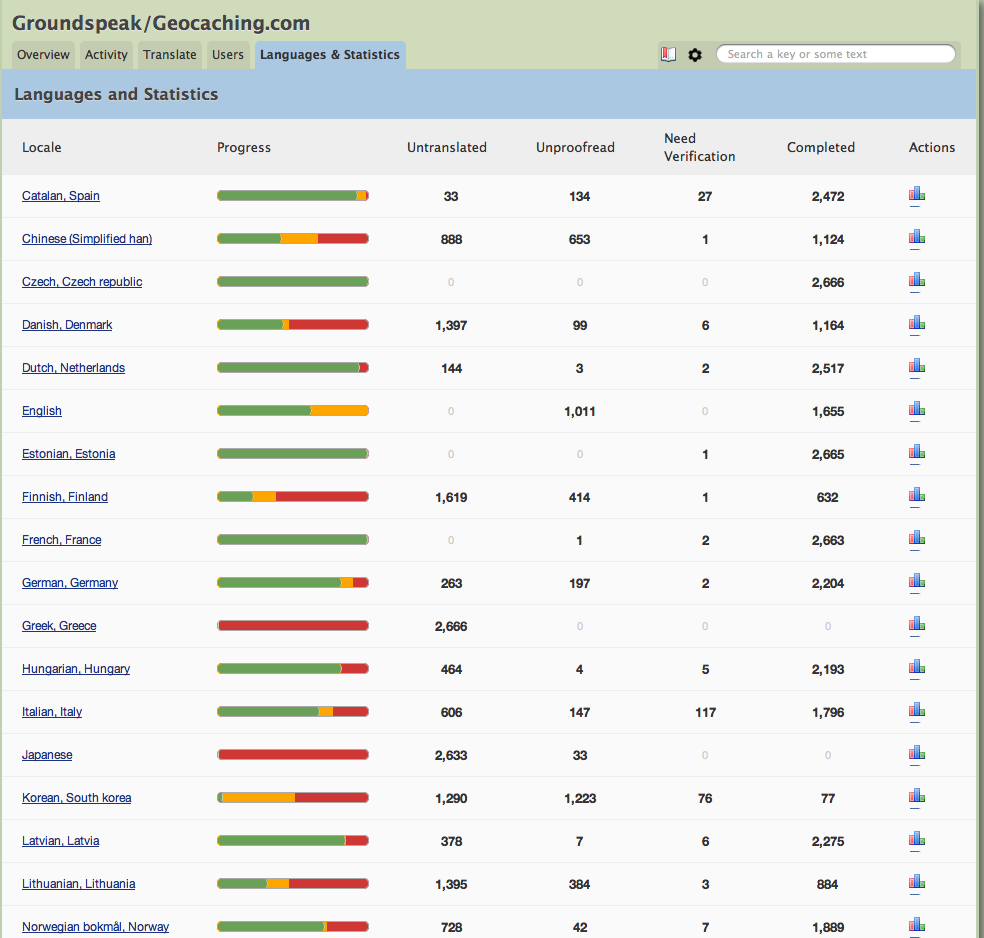Open Norwegian bokmål, Norway locale

tap(95, 927)
